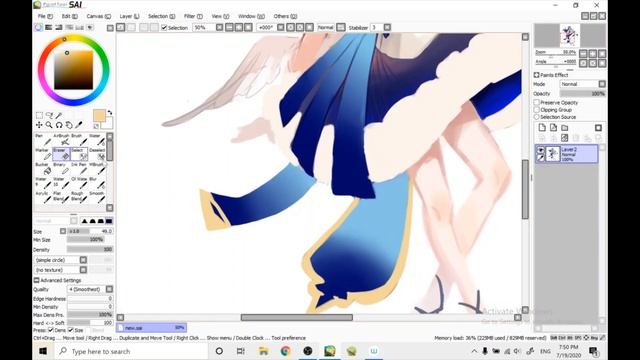Open the Canvas menu
Viewport: 640px width, 360px height.
[98, 16]
